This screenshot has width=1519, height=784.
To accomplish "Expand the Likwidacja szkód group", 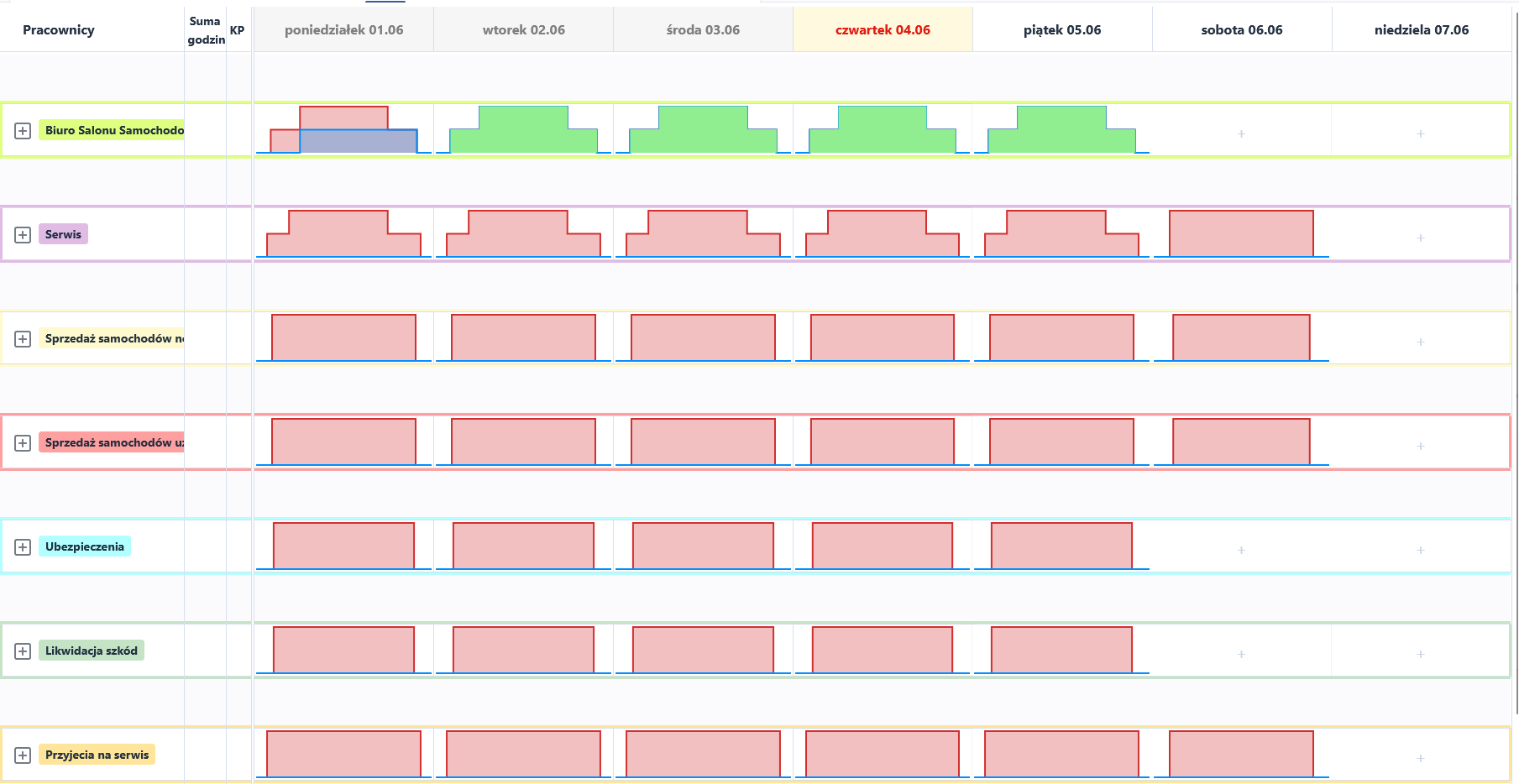I will 23,651.
